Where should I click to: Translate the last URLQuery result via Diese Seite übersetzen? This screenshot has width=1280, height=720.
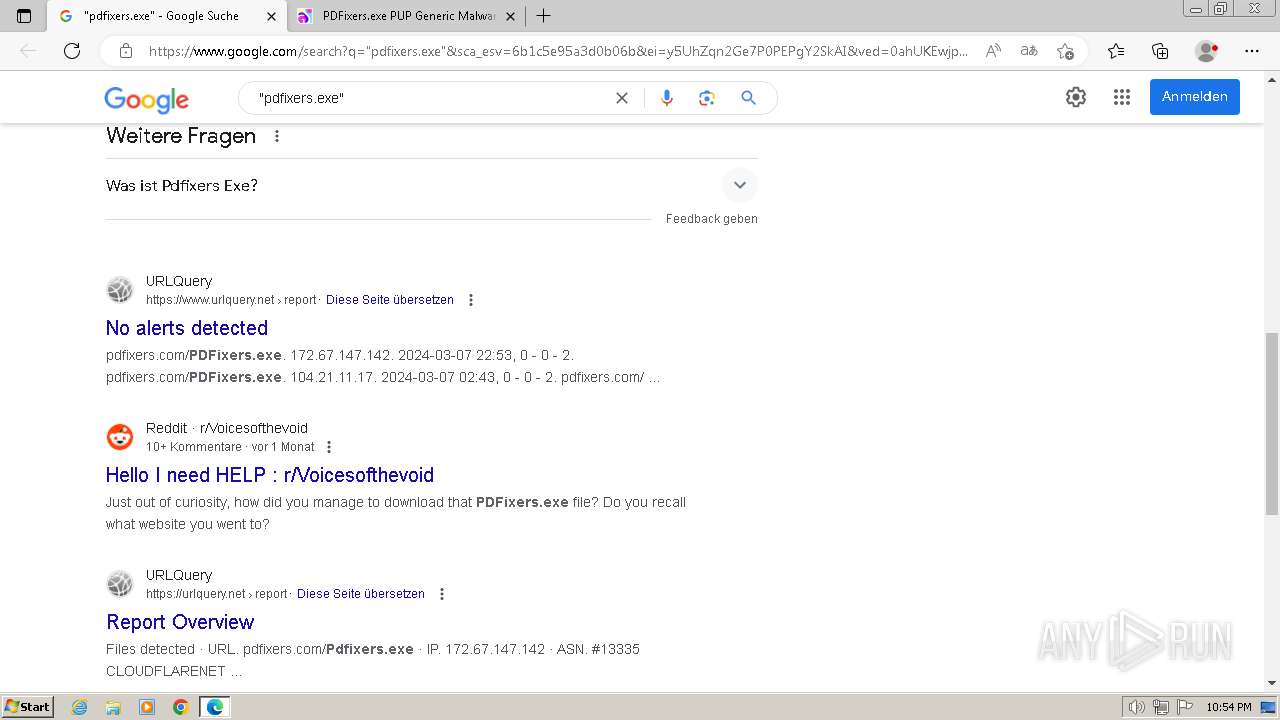[x=361, y=594]
